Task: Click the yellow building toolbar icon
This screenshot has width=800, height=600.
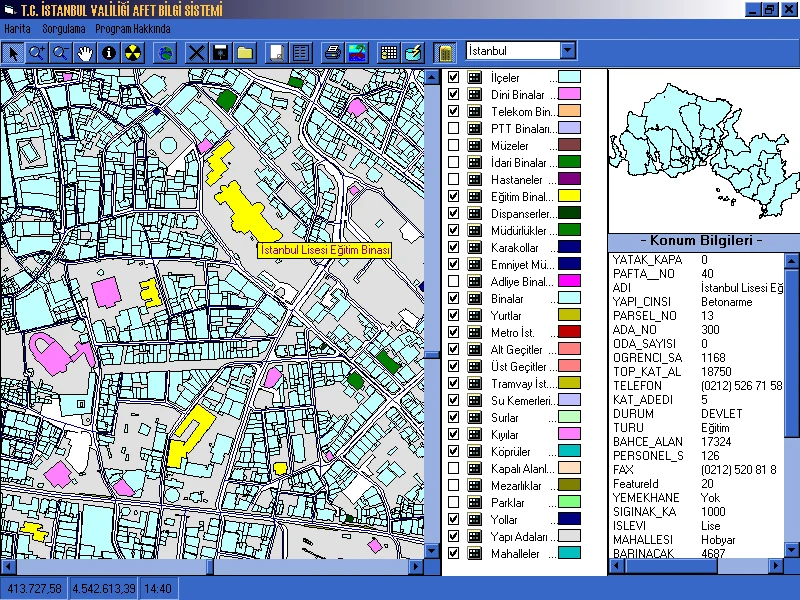Action: point(445,53)
